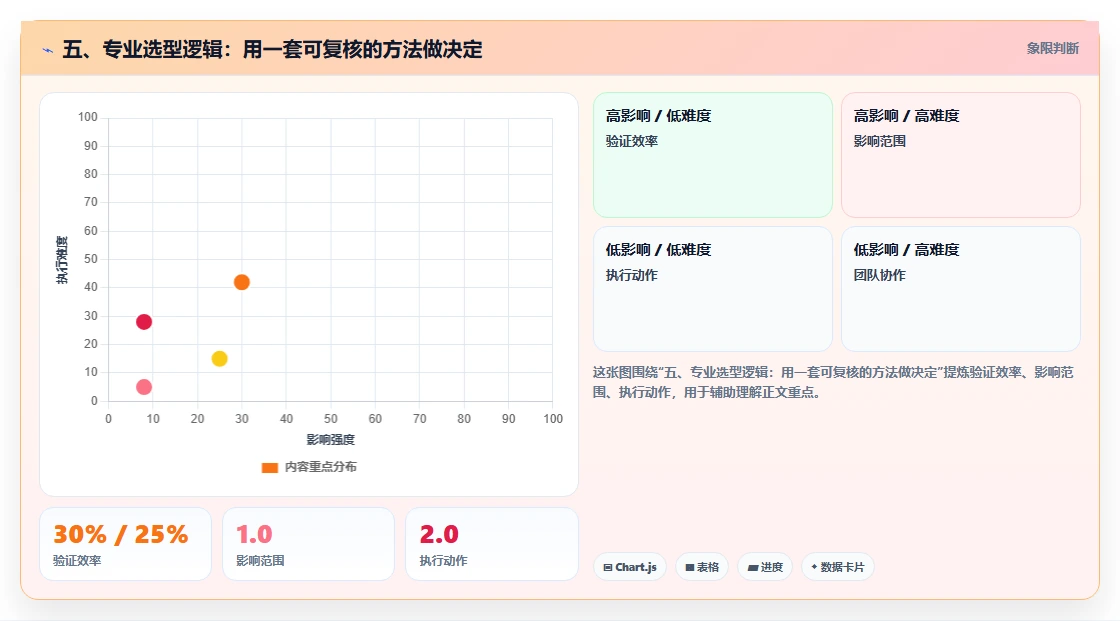
Task: Click the 进度 tag chip
Action: pyautogui.click(x=764, y=567)
